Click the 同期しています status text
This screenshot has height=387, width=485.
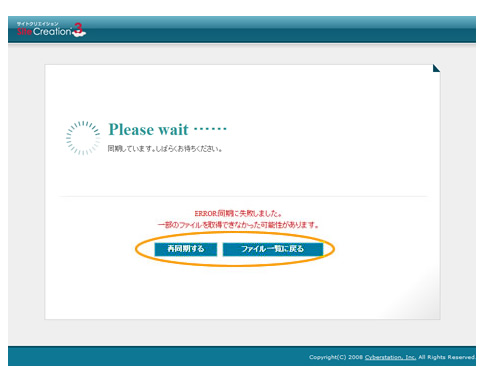click(x=165, y=149)
